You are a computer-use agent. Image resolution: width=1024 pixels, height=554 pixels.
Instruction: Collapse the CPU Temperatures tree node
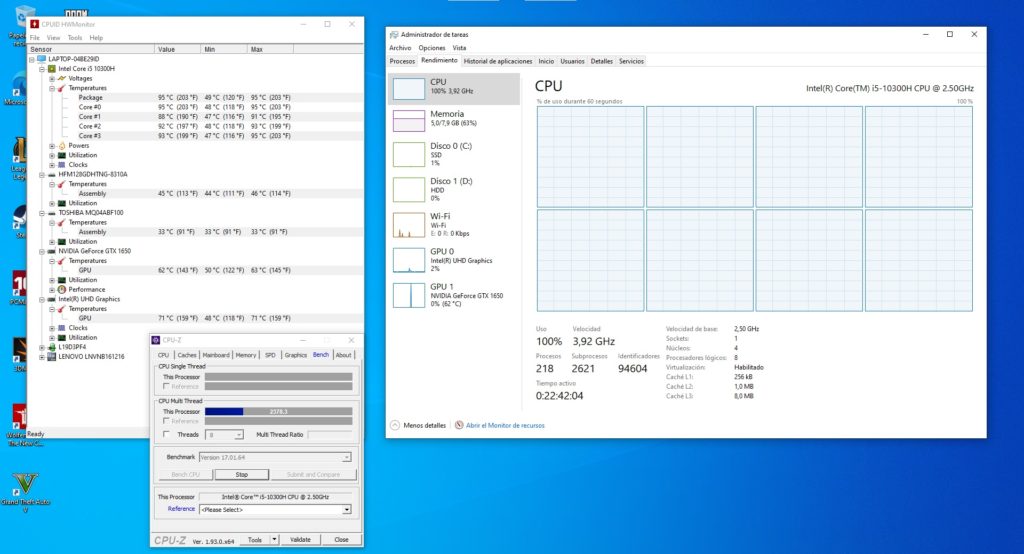point(52,88)
